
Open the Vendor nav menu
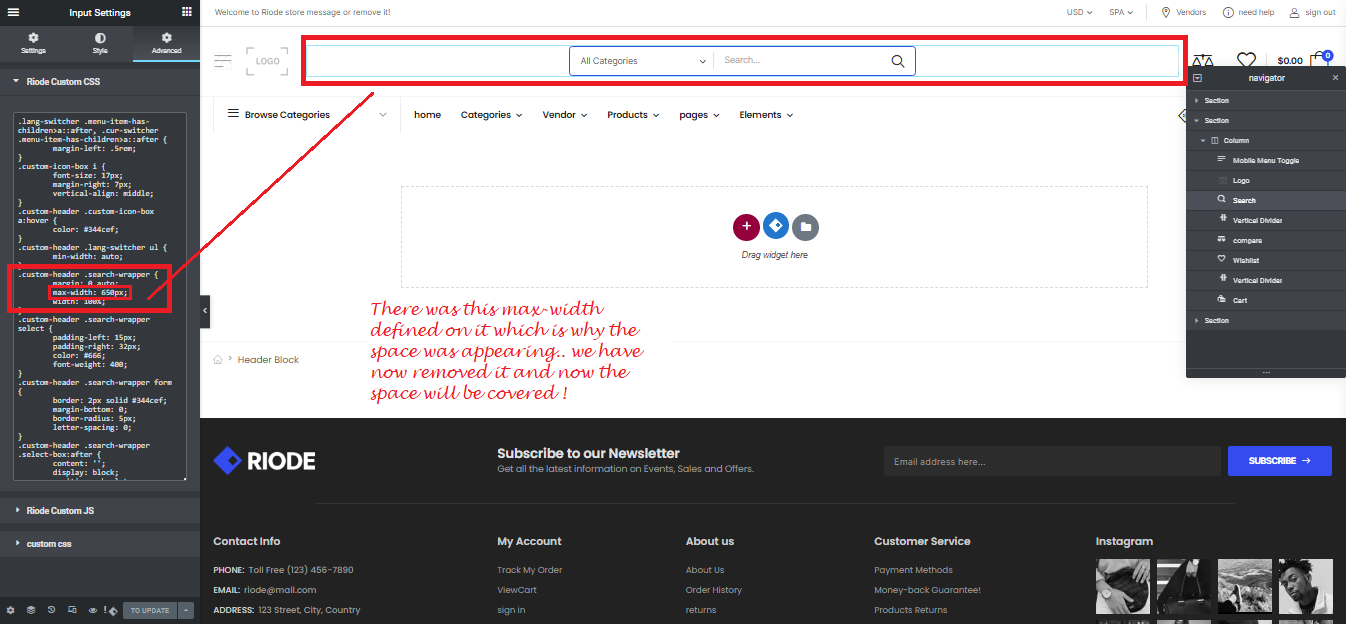pos(565,115)
